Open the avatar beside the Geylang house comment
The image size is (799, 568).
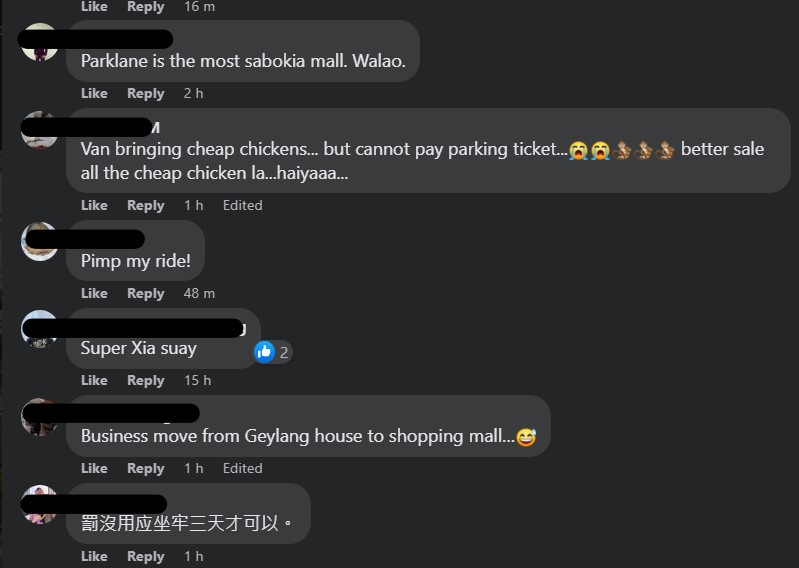(x=39, y=417)
